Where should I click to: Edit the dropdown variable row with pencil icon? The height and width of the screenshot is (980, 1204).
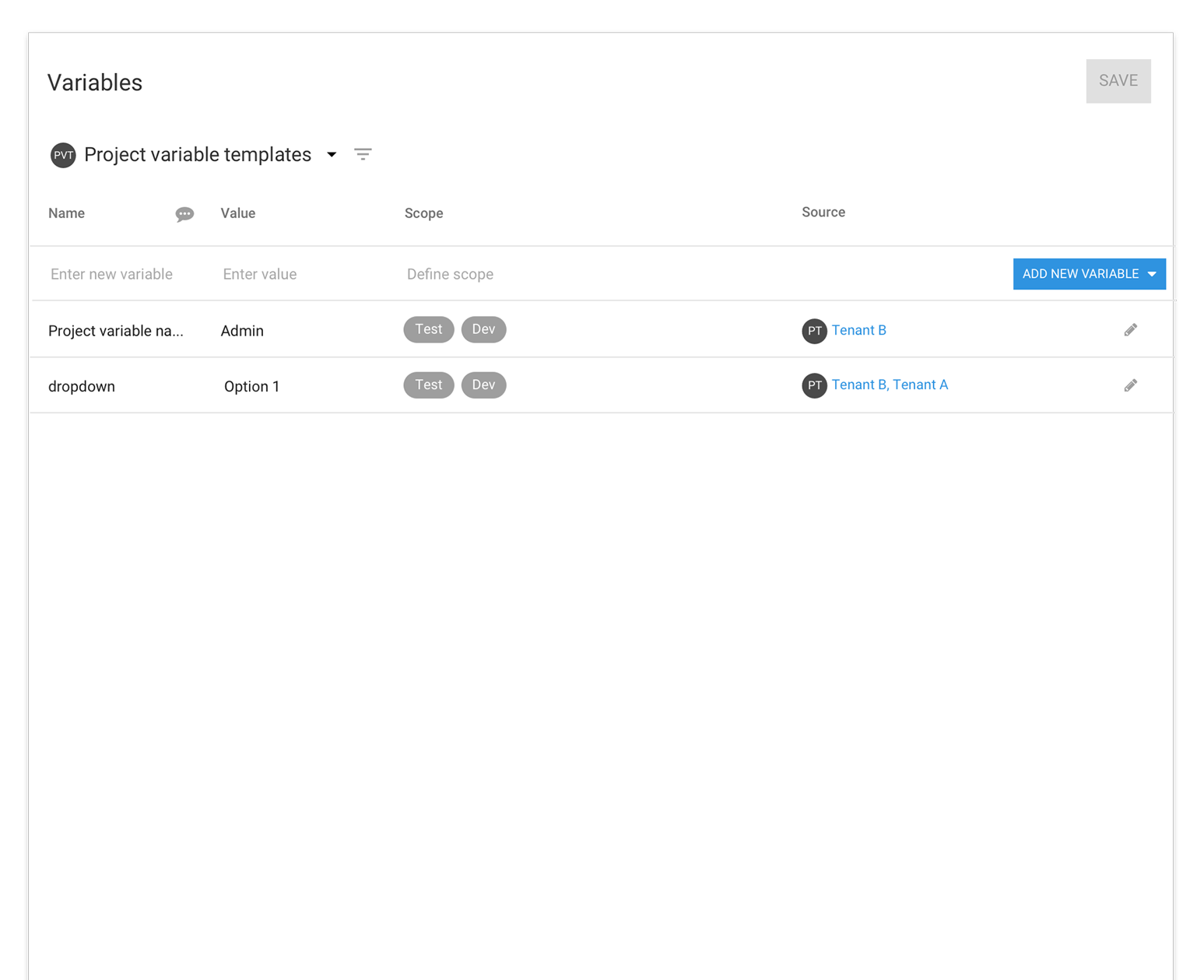click(x=1131, y=385)
